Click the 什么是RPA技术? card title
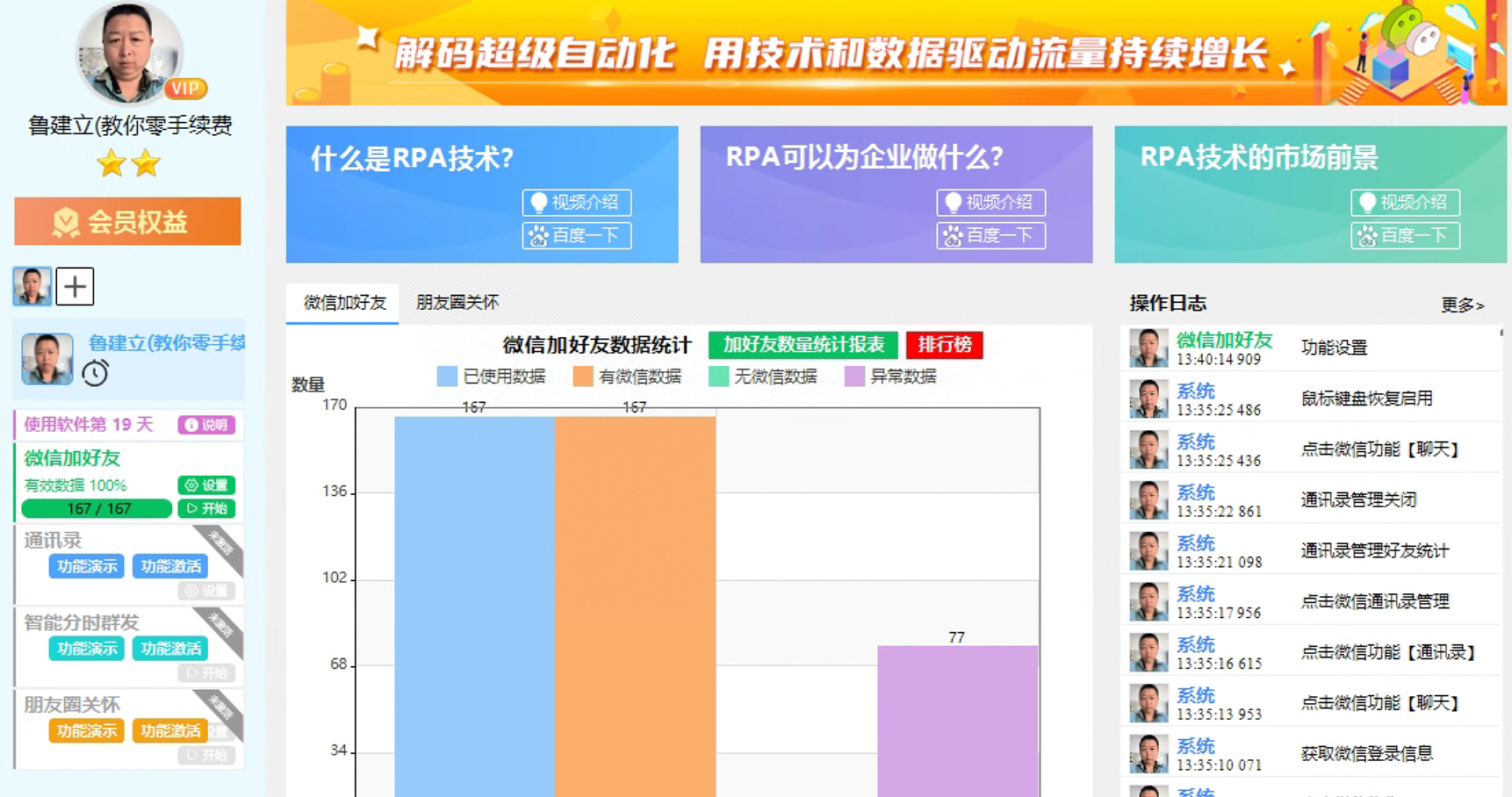This screenshot has width=1512, height=797. (412, 158)
